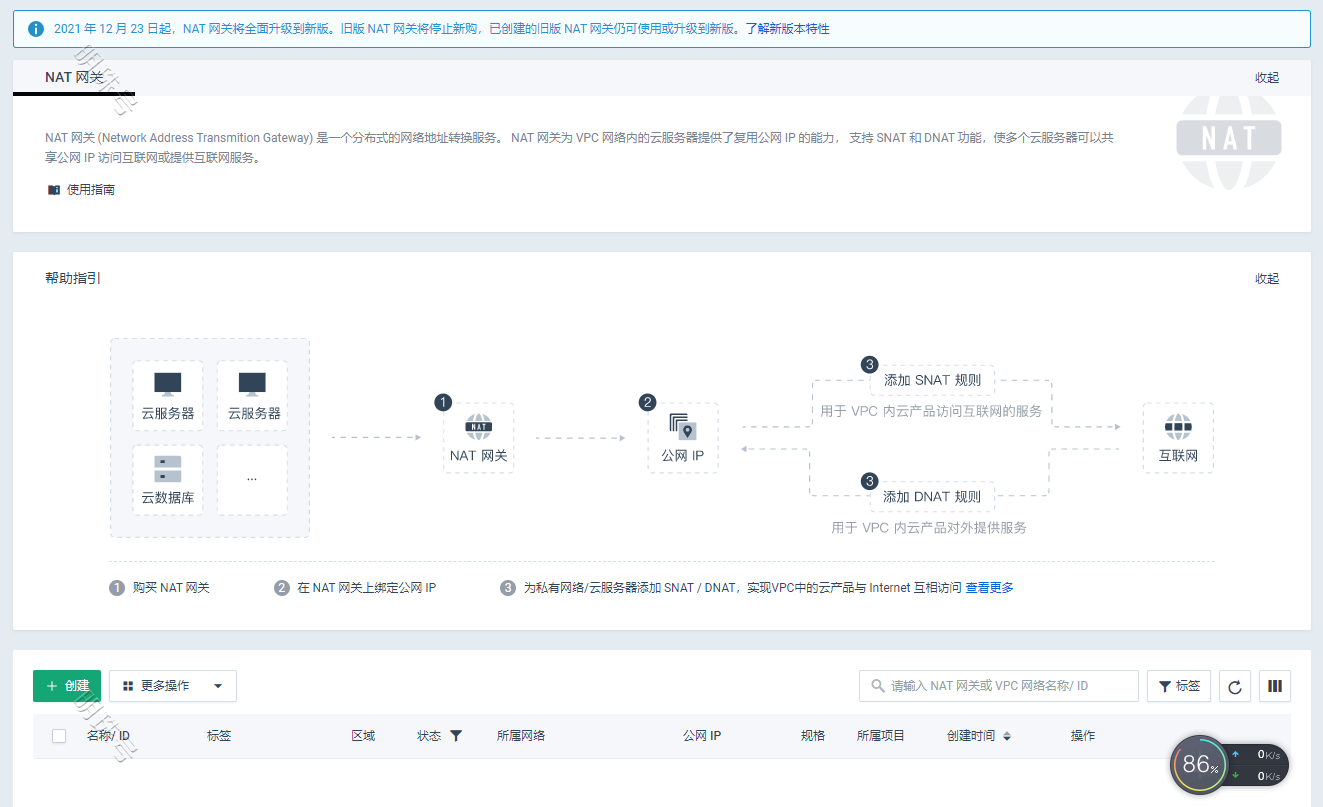Click the NAT 网关 diagram icon
Image resolution: width=1323 pixels, height=807 pixels.
point(479,427)
